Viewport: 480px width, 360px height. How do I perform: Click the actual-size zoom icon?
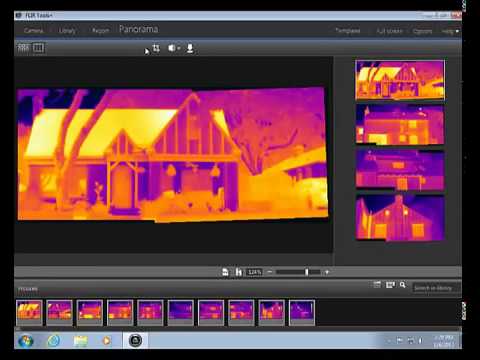[239, 272]
